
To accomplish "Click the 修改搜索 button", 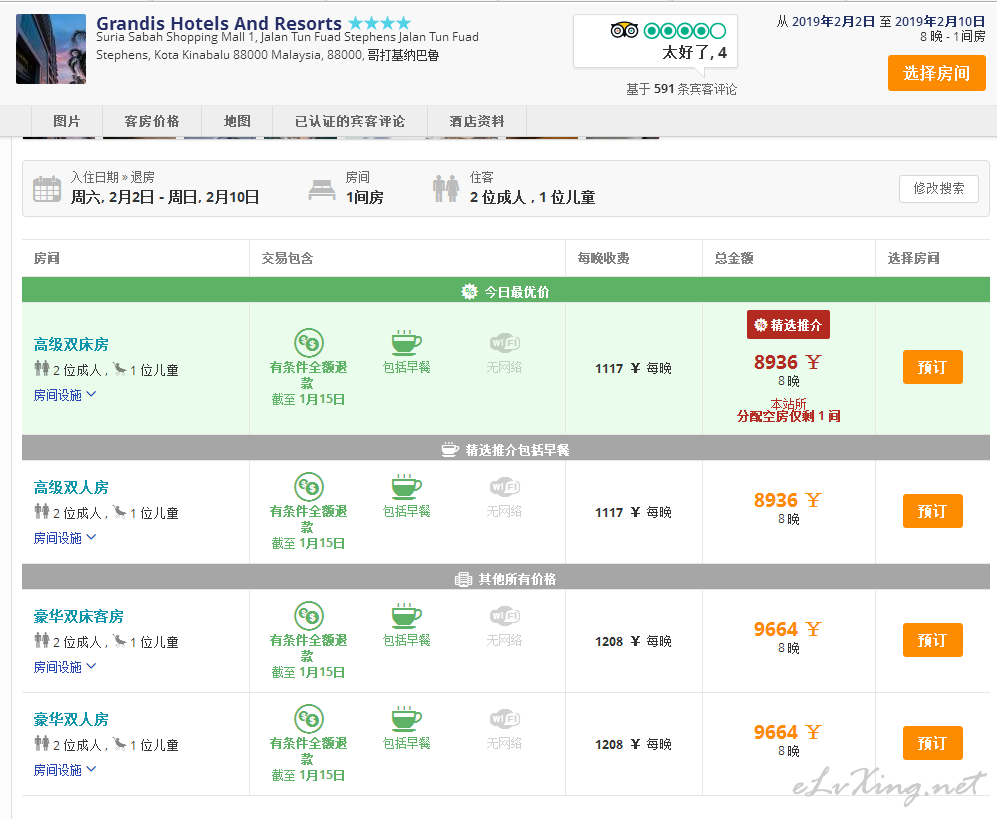I will 939,188.
